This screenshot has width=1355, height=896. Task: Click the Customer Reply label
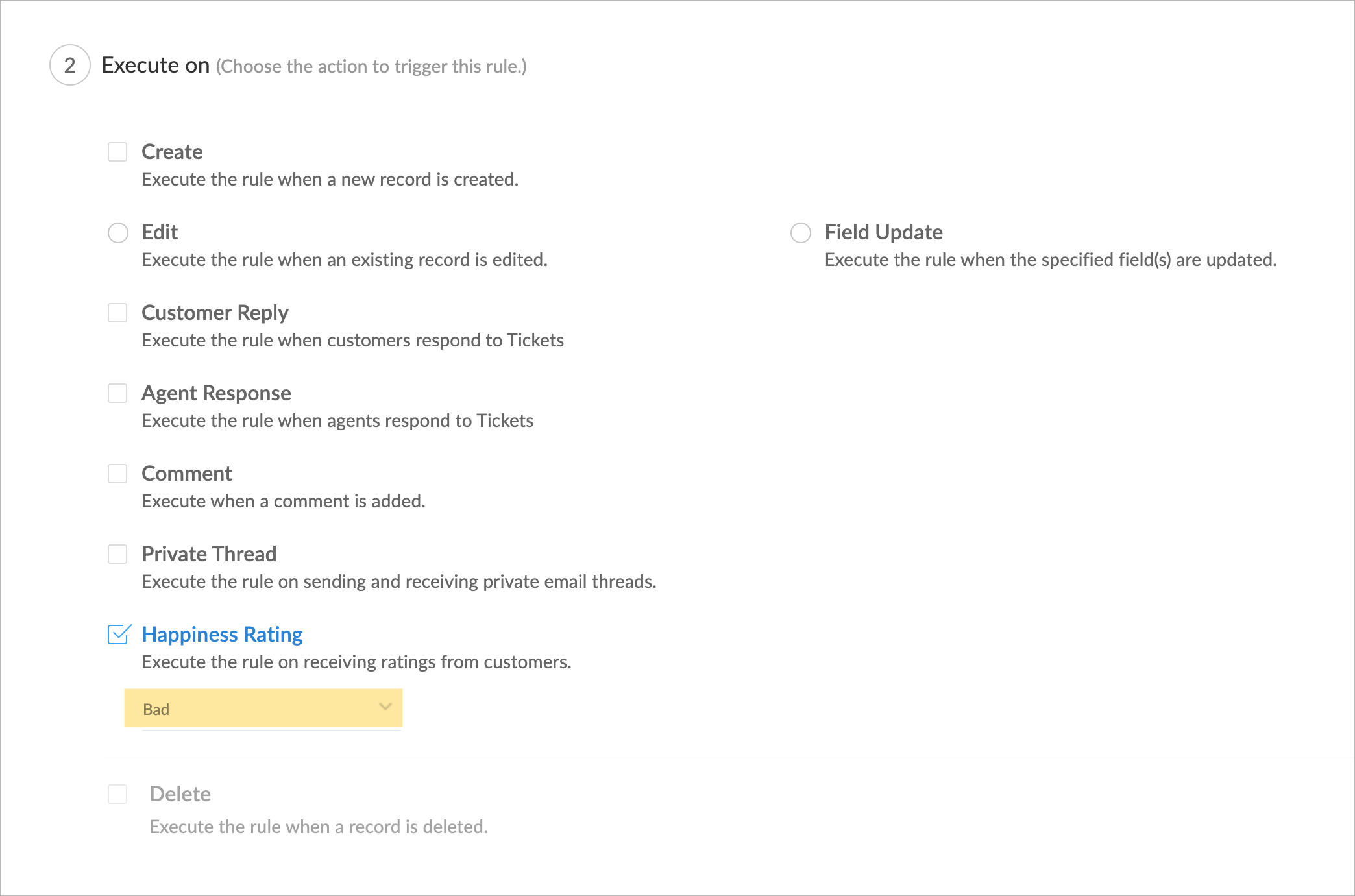215,313
